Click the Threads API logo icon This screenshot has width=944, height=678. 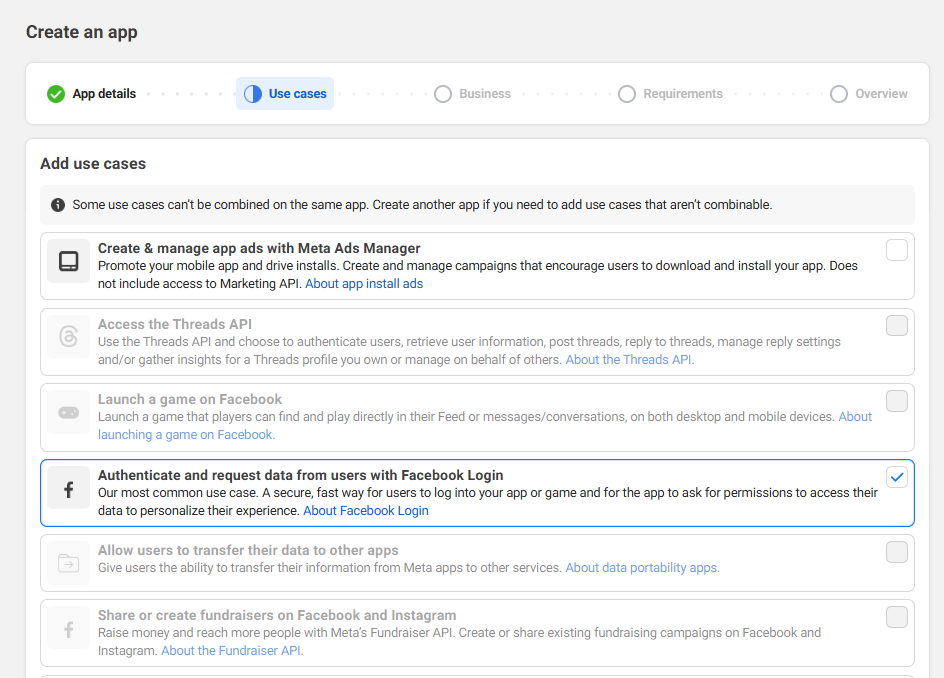(x=68, y=337)
